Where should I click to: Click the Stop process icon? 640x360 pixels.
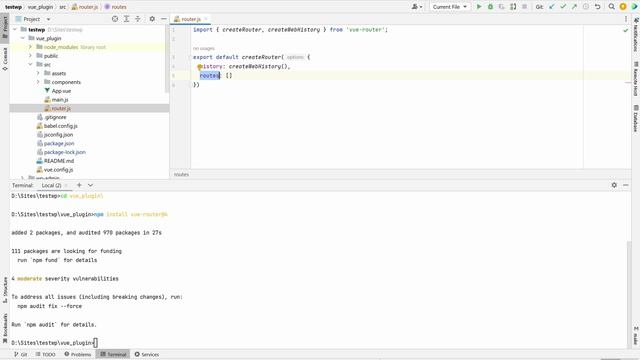point(524,7)
